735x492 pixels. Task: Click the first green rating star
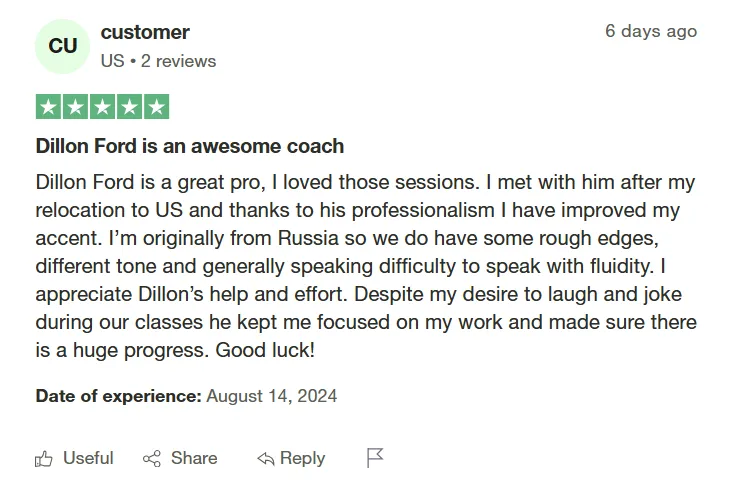click(x=48, y=107)
